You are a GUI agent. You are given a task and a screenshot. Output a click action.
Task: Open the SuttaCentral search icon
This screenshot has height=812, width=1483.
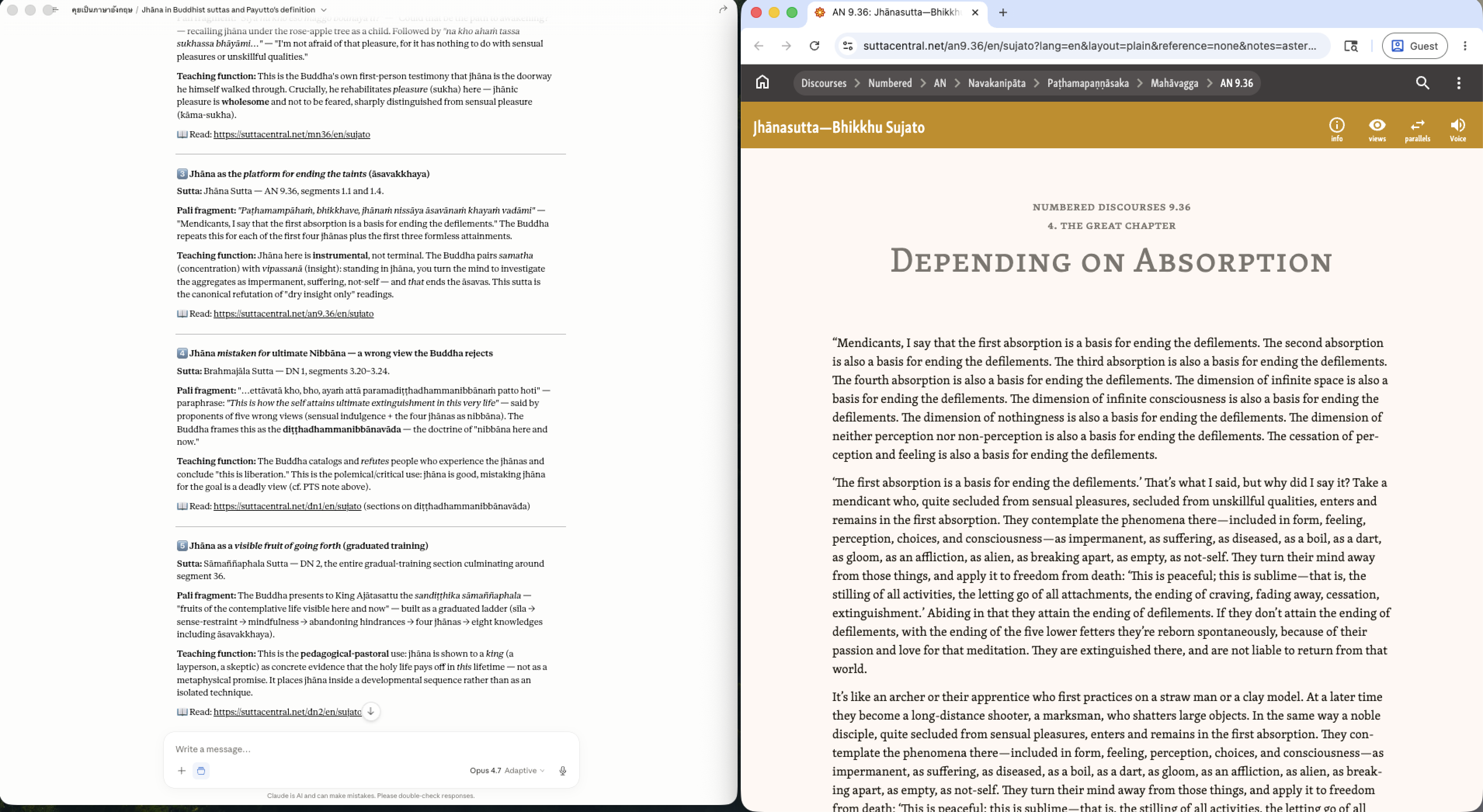pos(1422,83)
